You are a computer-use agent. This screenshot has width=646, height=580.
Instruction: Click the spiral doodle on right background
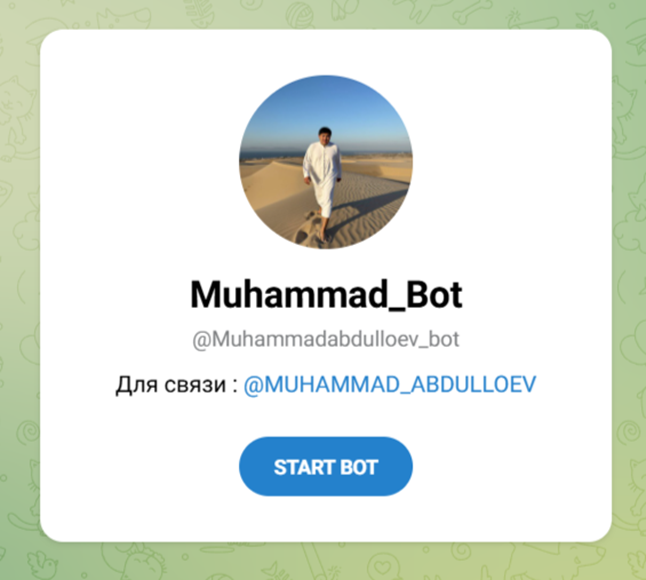coord(628,433)
